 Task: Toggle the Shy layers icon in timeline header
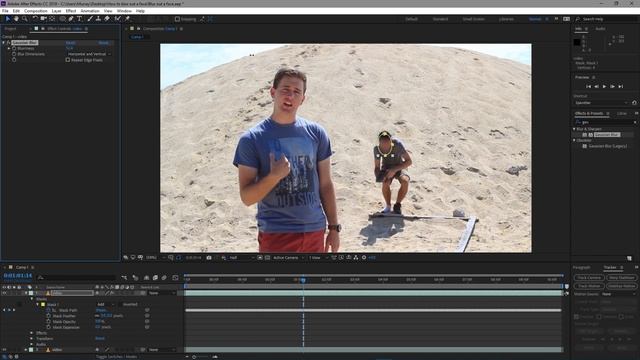pyautogui.click(x=146, y=278)
